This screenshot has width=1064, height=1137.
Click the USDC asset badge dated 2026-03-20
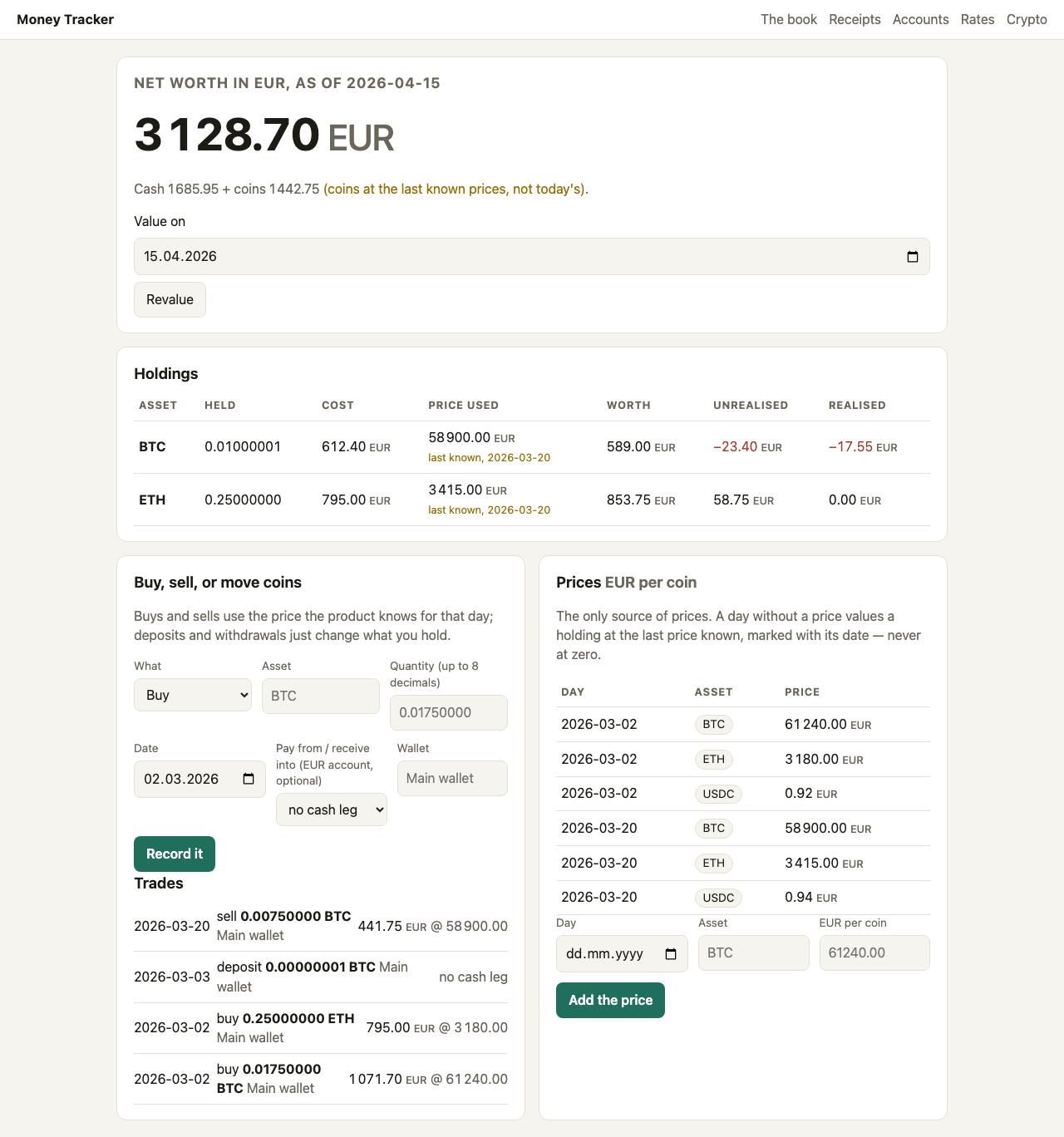click(x=718, y=898)
